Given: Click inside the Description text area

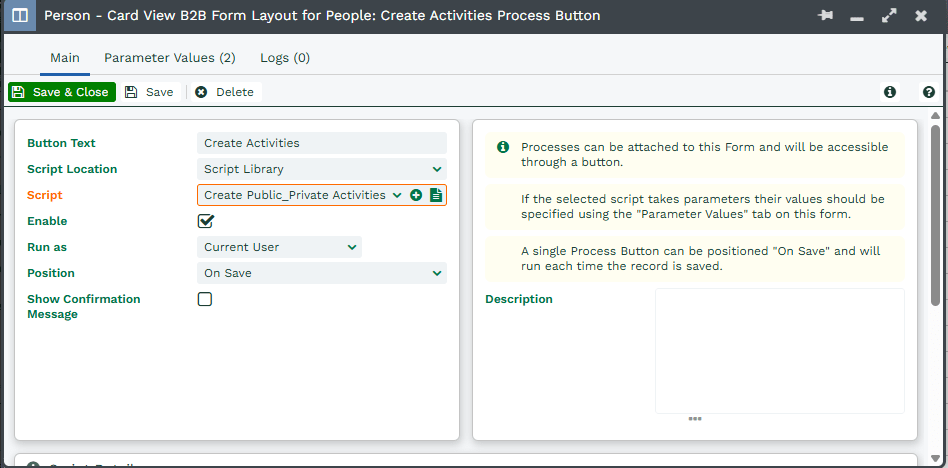Looking at the screenshot, I should (x=780, y=351).
